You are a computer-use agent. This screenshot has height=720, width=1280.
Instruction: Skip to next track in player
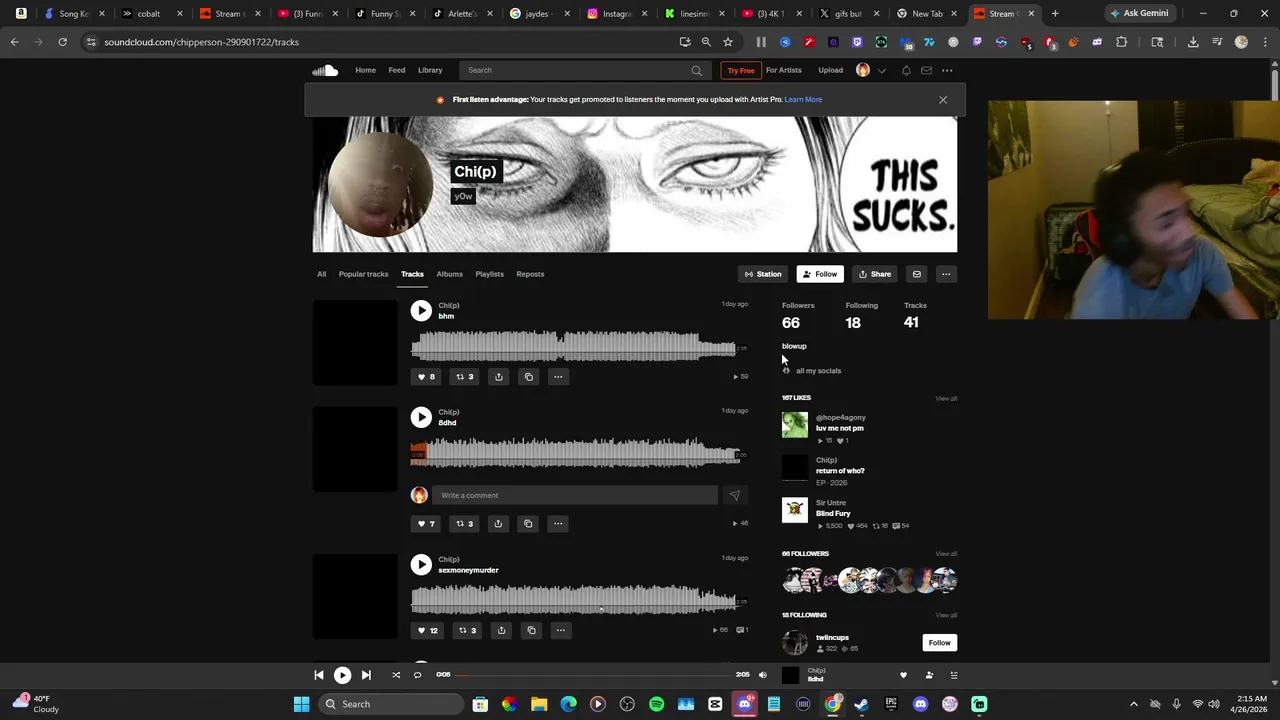click(x=366, y=675)
